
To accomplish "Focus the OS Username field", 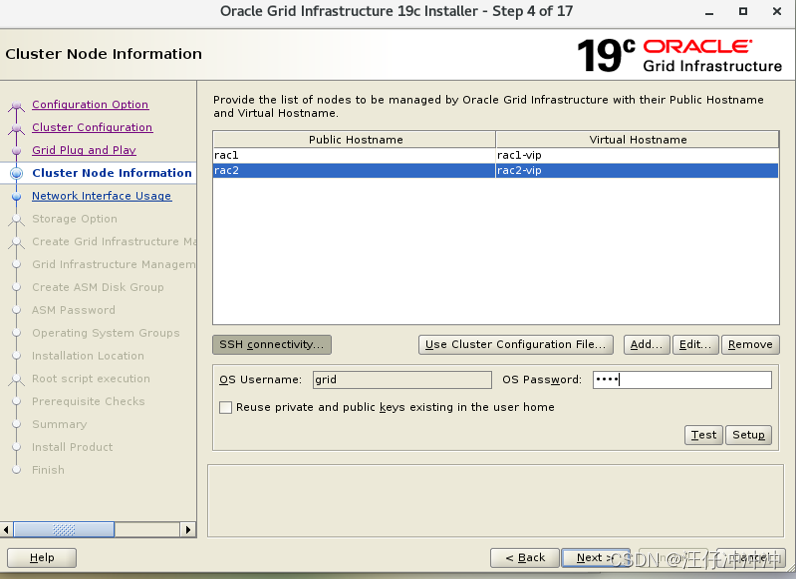I will (x=402, y=380).
